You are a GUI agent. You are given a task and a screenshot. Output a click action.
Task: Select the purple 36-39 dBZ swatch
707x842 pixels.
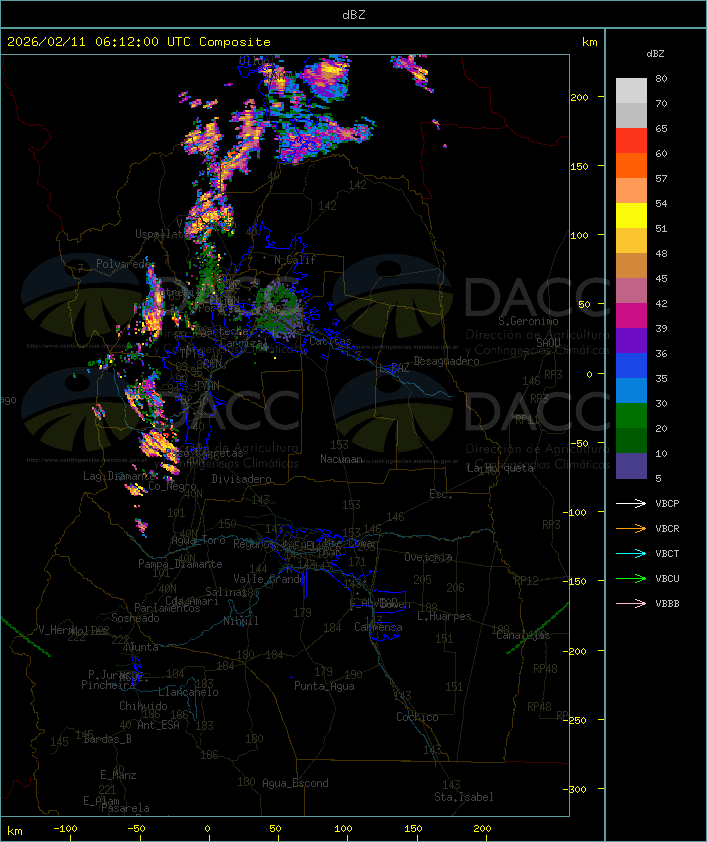[x=631, y=340]
